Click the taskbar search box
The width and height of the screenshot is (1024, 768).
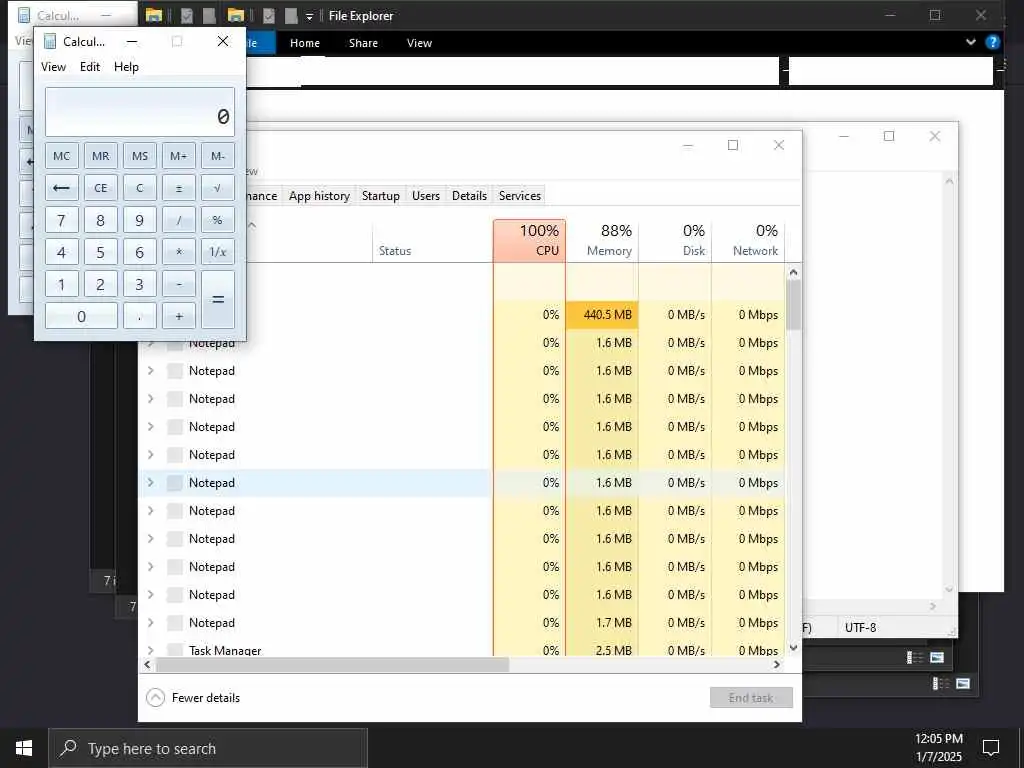[x=208, y=748]
